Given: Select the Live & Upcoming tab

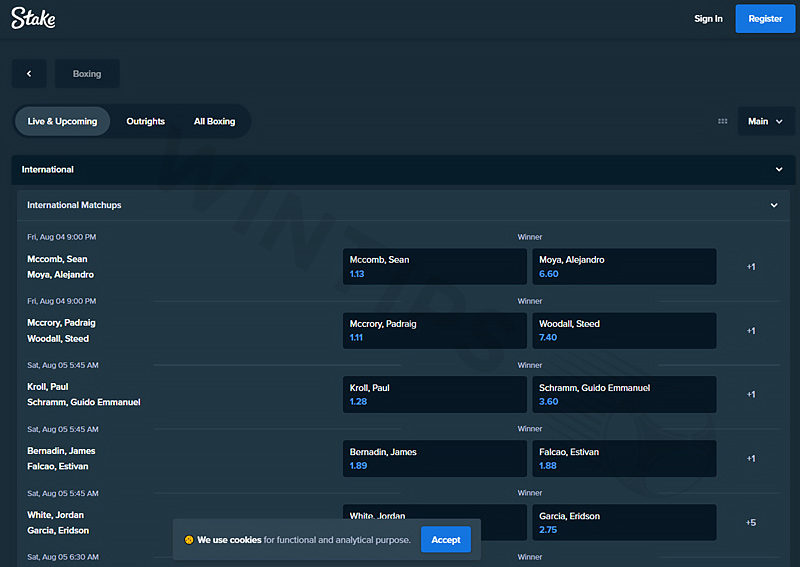Looking at the screenshot, I should pyautogui.click(x=62, y=121).
